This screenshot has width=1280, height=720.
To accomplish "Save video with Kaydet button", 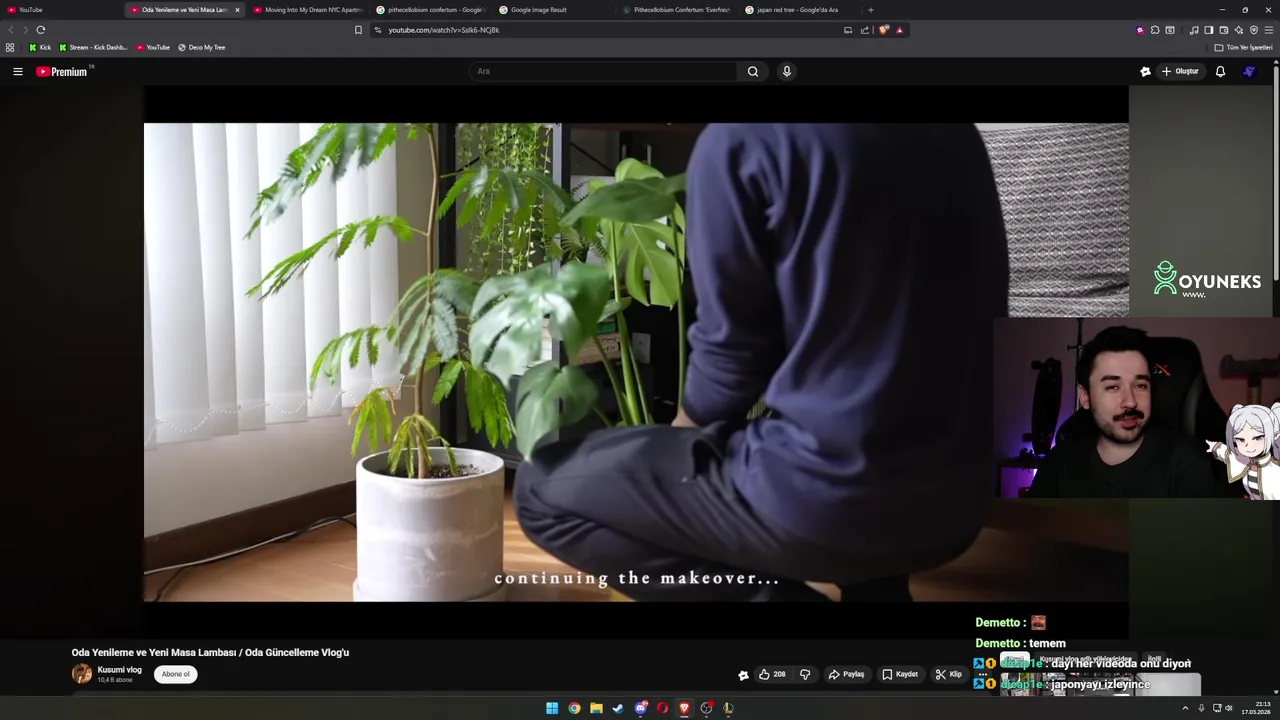I will (900, 674).
